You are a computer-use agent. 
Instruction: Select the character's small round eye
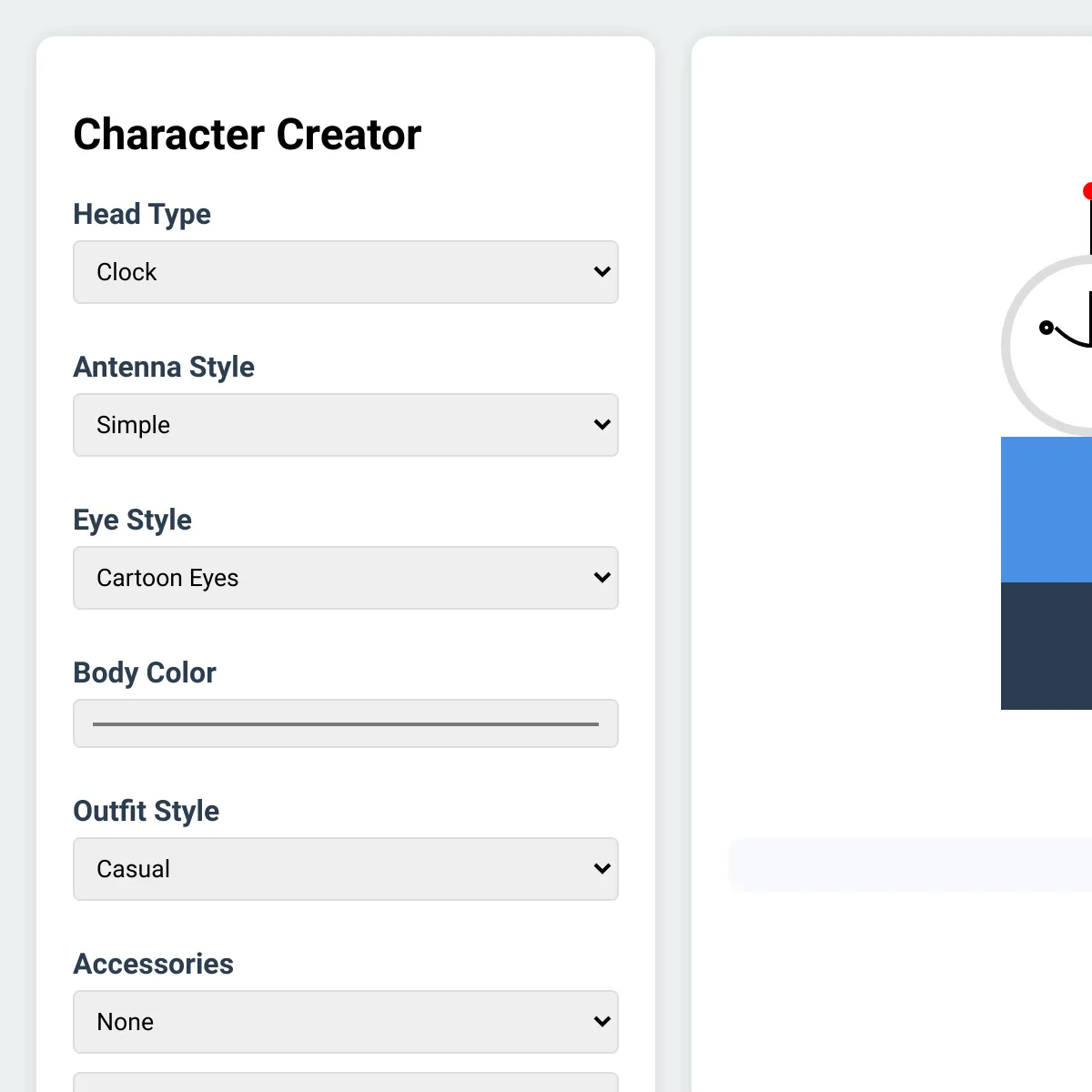tap(1046, 328)
